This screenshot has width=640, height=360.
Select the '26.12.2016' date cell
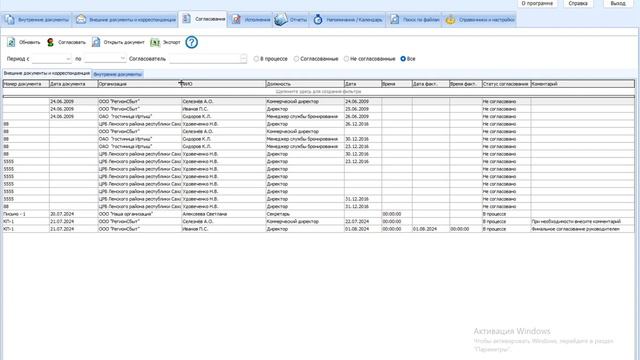(363, 124)
